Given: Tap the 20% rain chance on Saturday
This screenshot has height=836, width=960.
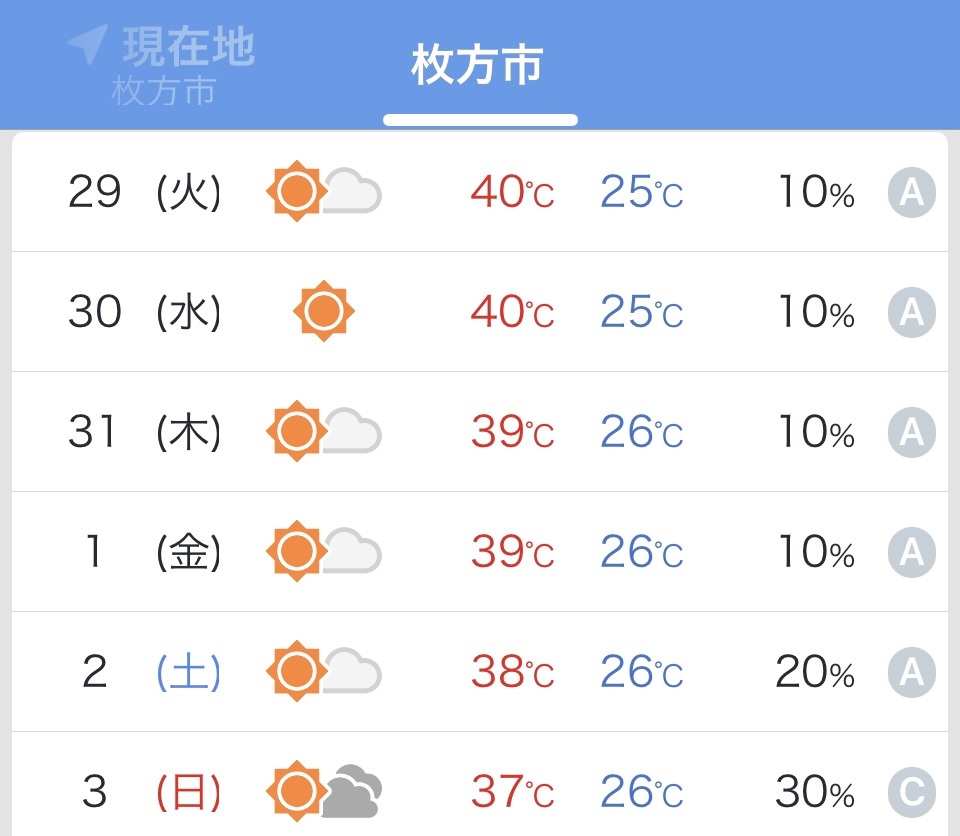Looking at the screenshot, I should pyautogui.click(x=814, y=672).
